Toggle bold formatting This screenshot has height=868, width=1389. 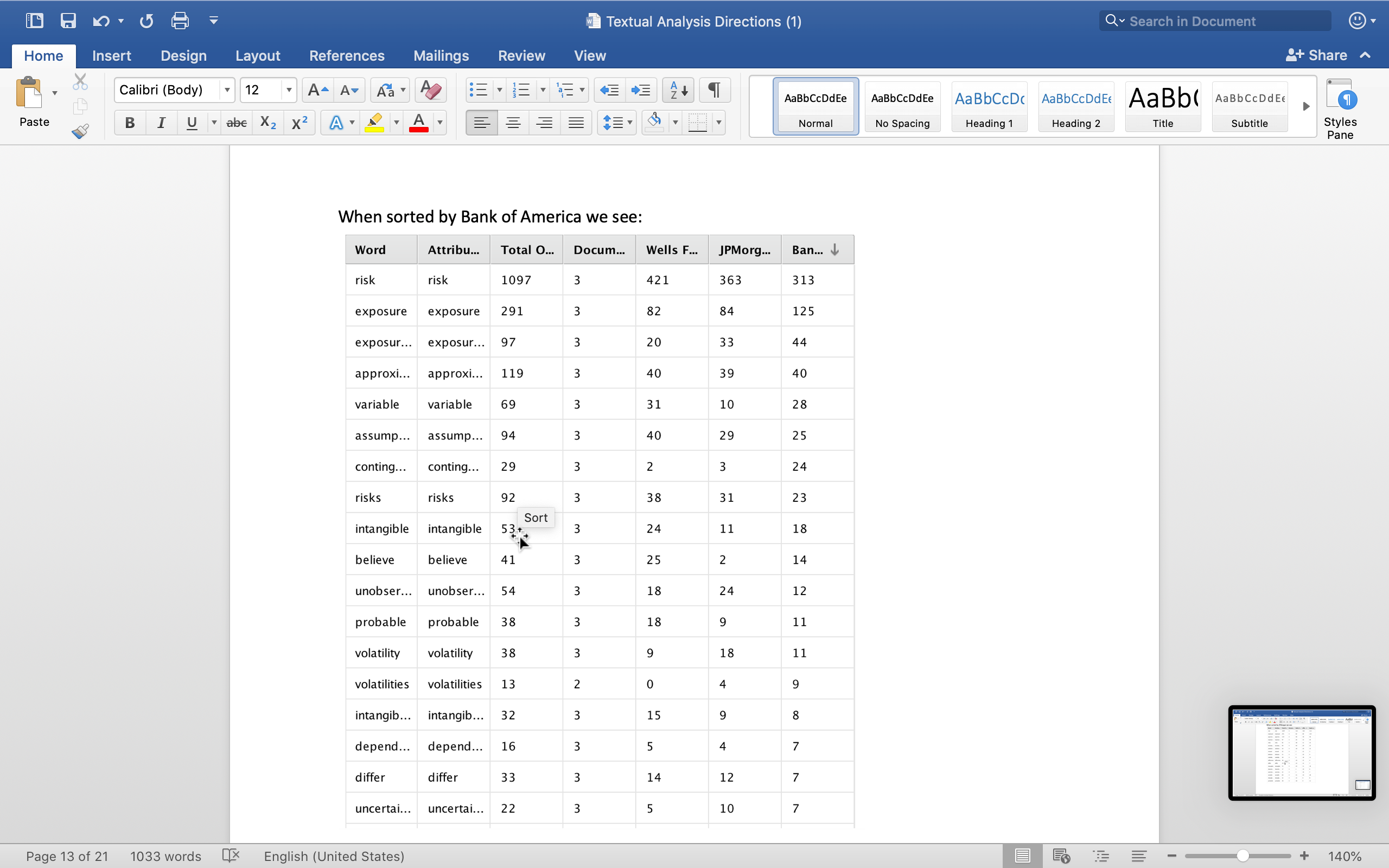pyautogui.click(x=130, y=122)
